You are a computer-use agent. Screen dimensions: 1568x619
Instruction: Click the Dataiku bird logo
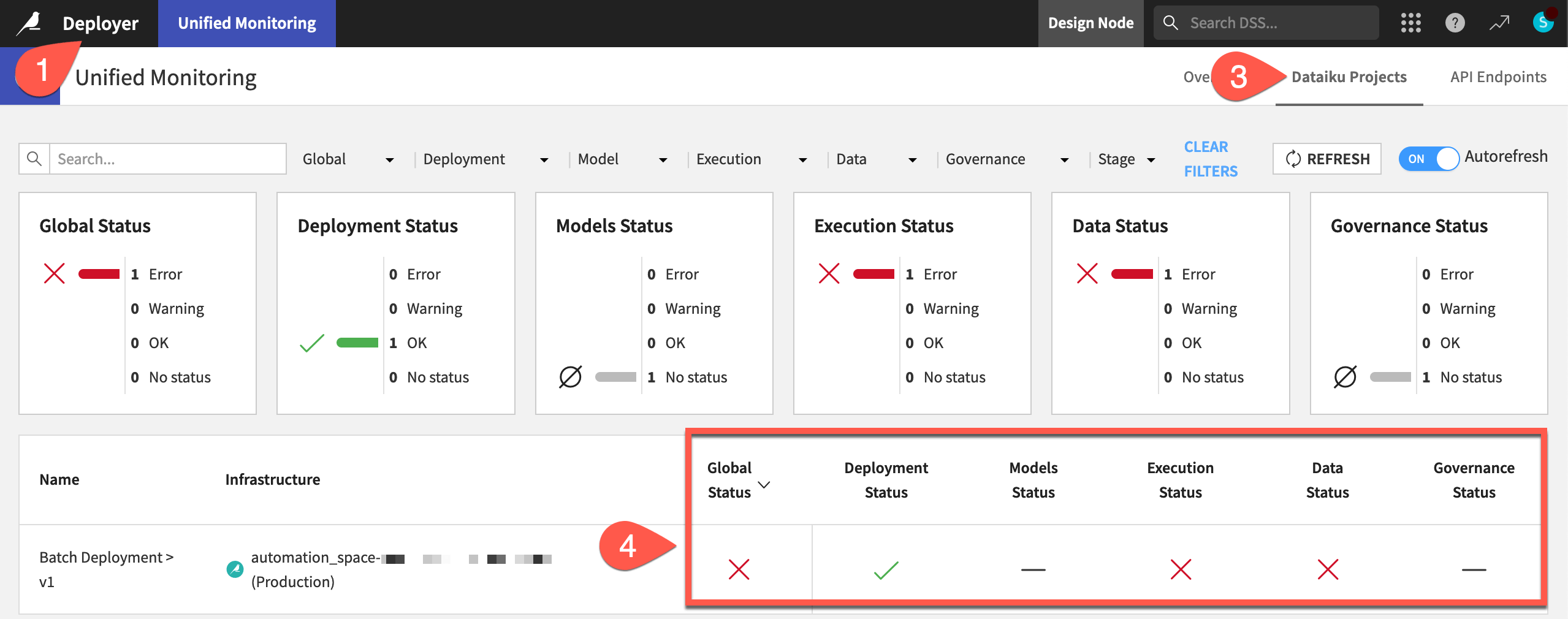29,23
